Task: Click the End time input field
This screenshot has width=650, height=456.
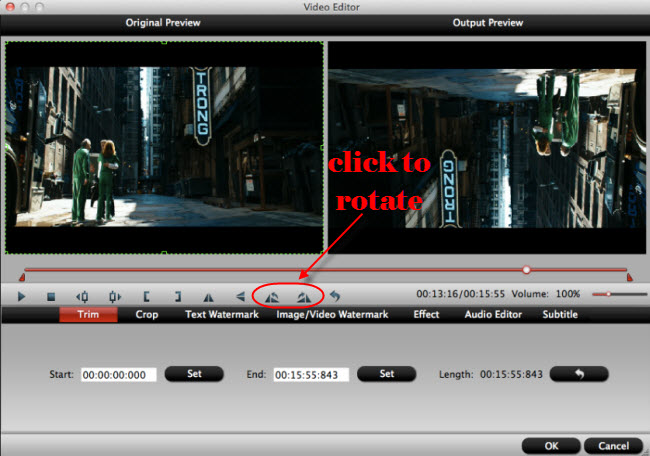Action: (x=311, y=375)
